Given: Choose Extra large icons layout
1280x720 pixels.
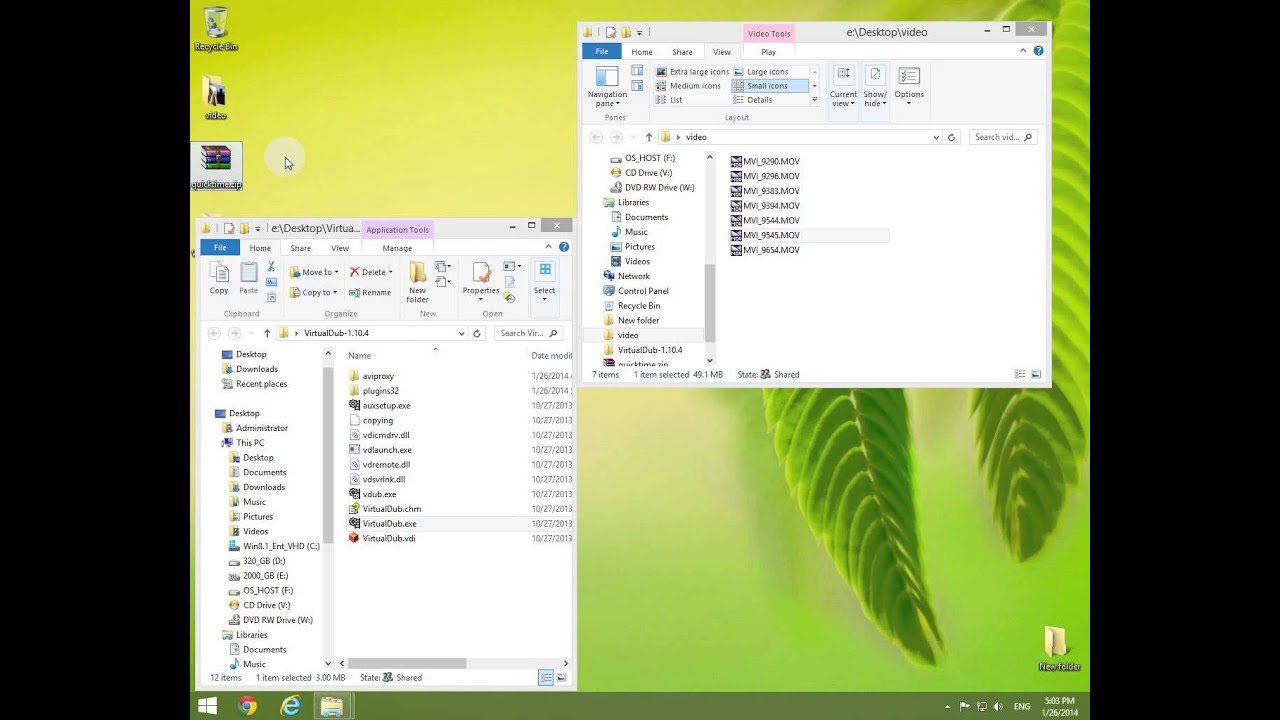Looking at the screenshot, I should (x=692, y=72).
